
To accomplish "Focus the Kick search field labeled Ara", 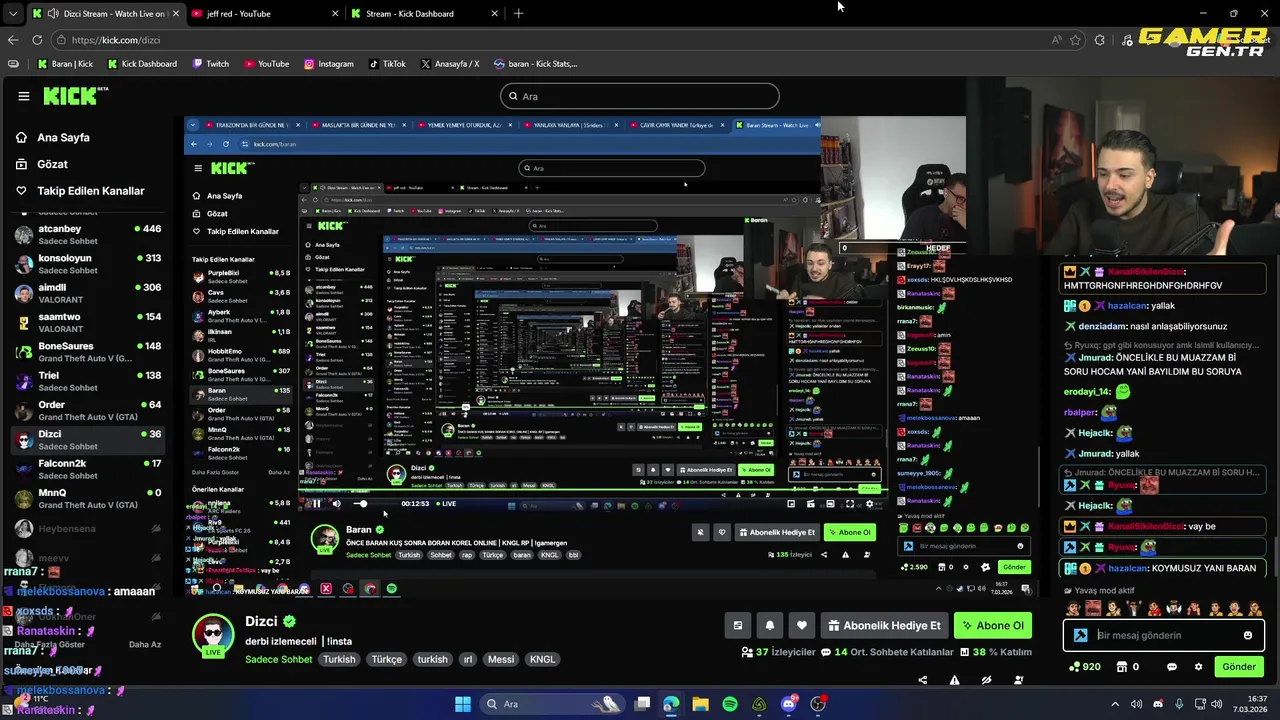I will pos(640,96).
